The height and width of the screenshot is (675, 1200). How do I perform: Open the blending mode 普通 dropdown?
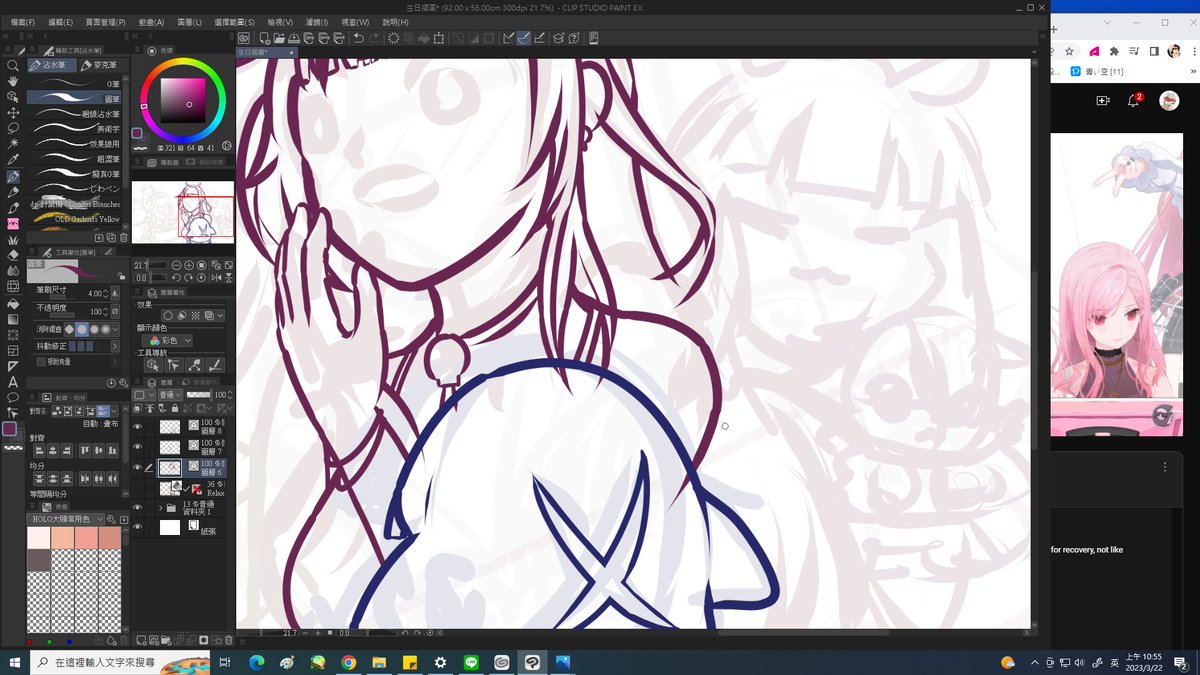coord(171,395)
